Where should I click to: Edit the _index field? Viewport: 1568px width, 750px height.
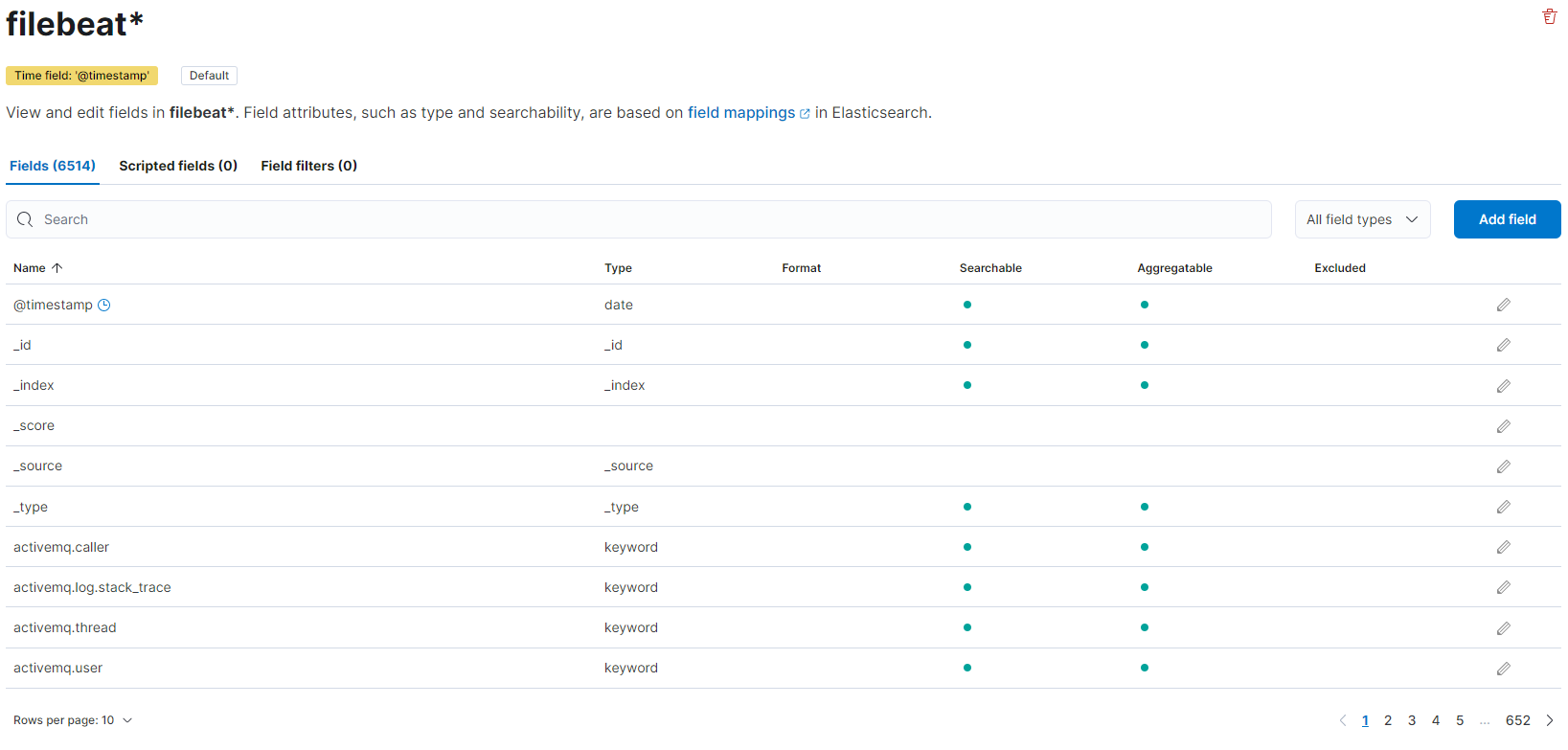(x=1504, y=386)
